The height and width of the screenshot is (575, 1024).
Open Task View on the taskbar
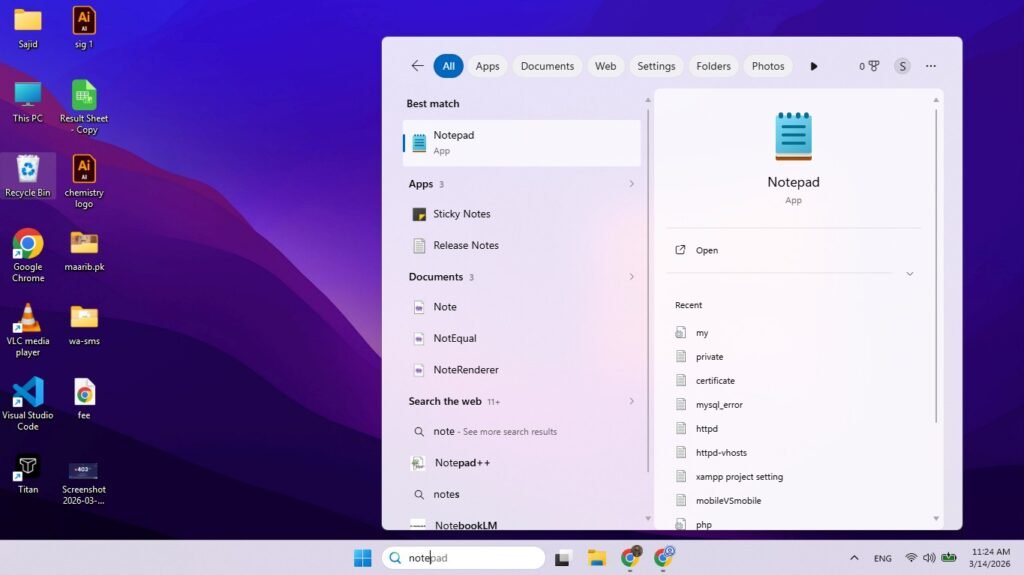click(562, 558)
